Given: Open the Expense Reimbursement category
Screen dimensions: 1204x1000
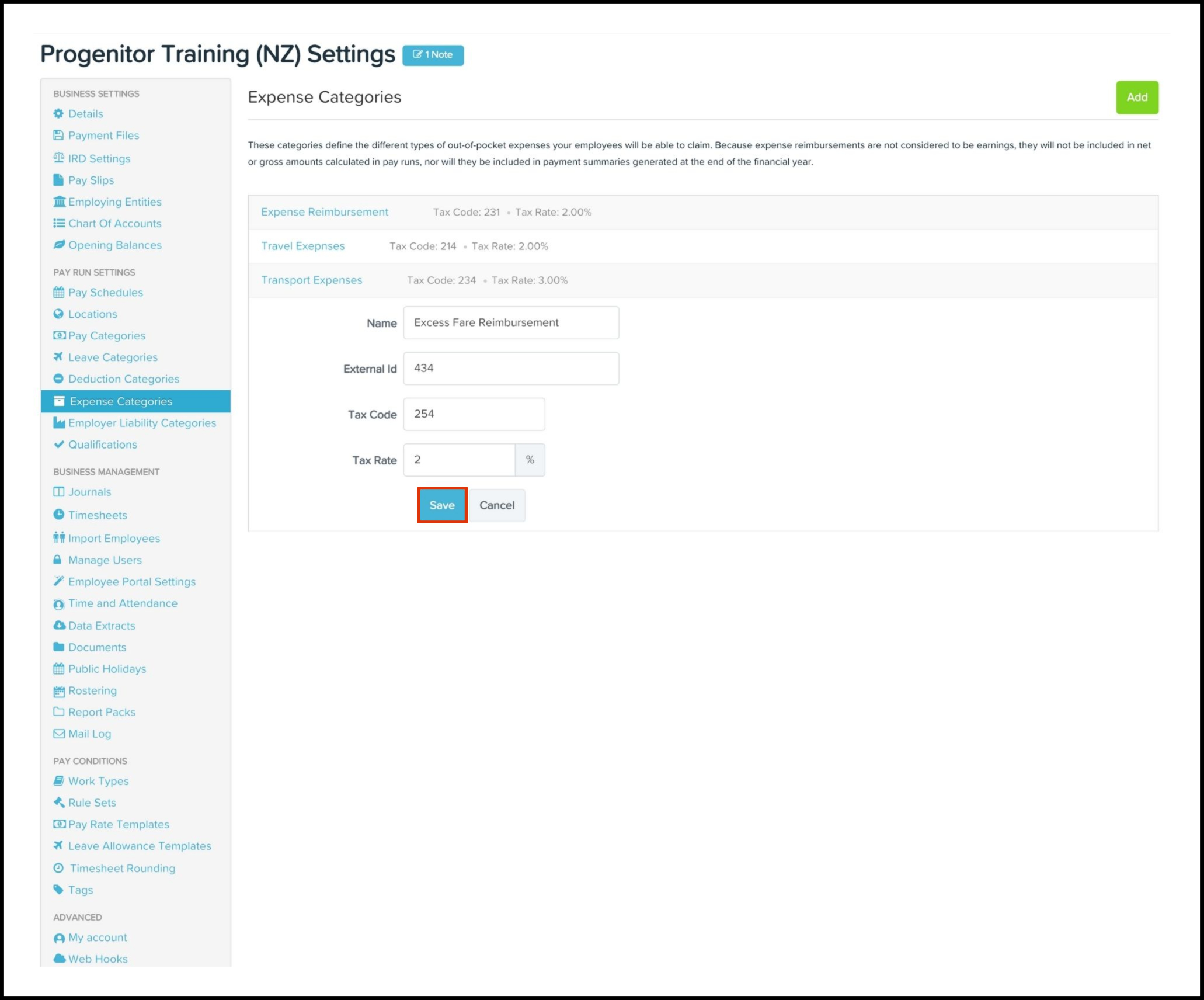Looking at the screenshot, I should click(324, 212).
